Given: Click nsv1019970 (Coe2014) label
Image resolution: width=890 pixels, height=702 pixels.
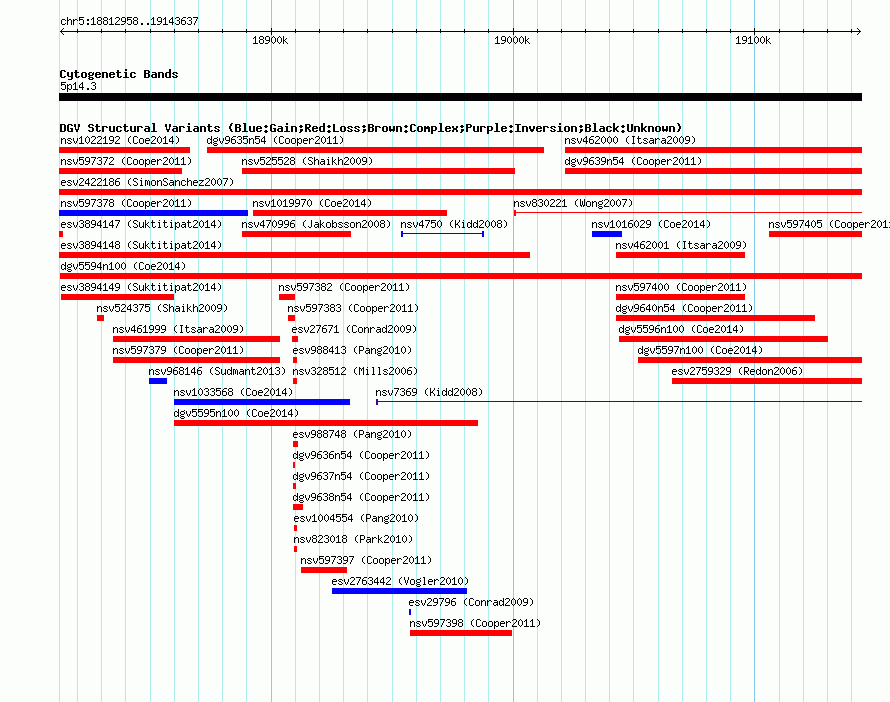Looking at the screenshot, I should pos(312,203).
